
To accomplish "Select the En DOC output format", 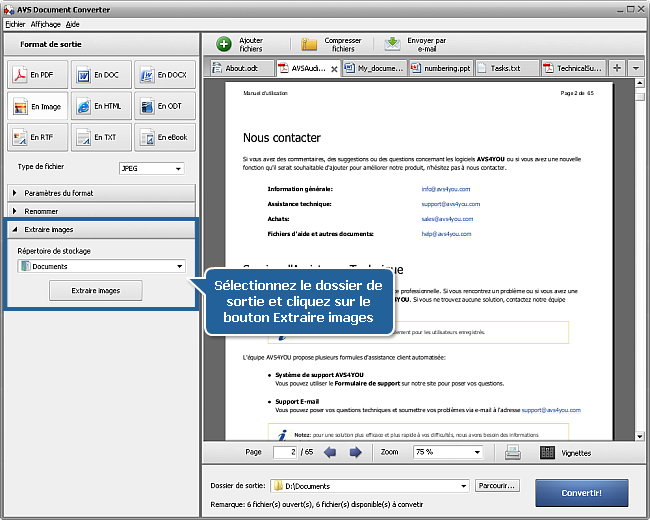I will [x=101, y=75].
